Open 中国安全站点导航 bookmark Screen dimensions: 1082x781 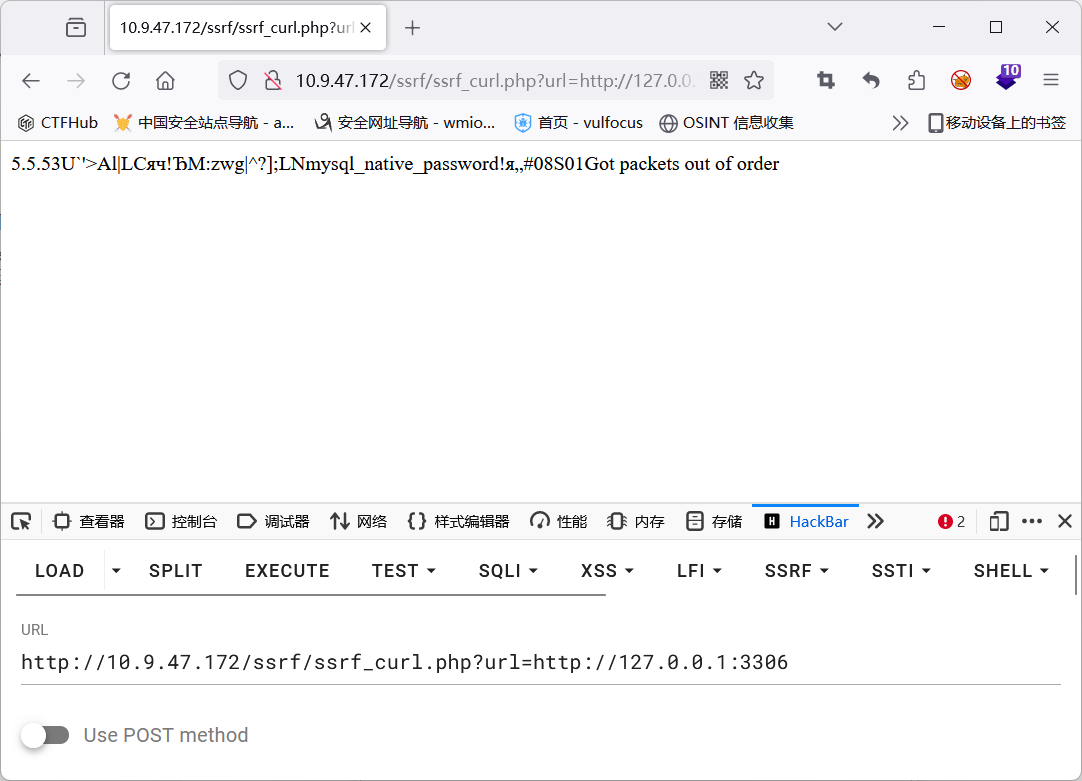(x=204, y=123)
